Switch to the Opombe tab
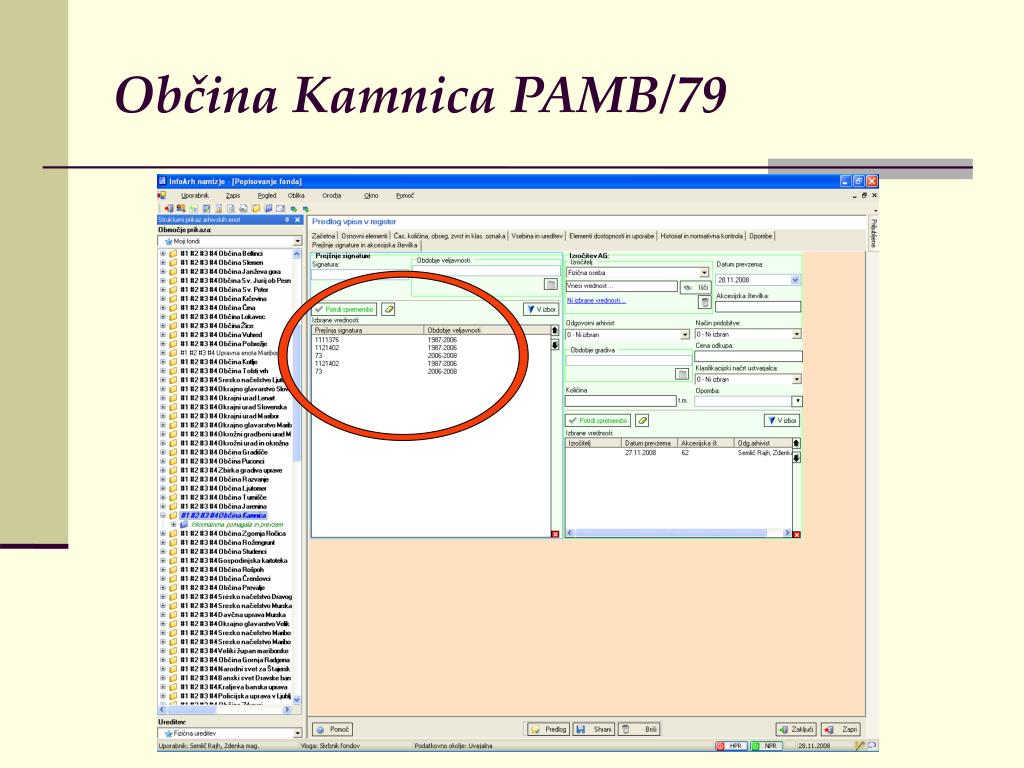Screen dimensions: 1024x768 coord(760,236)
